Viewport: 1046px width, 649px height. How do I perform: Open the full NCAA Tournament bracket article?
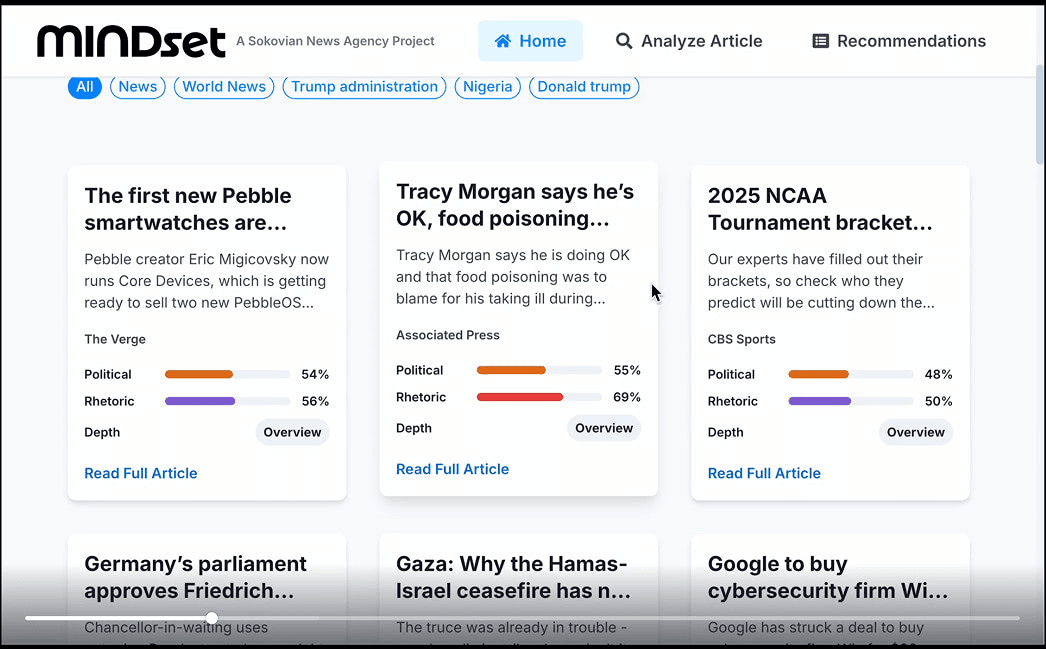coord(764,473)
